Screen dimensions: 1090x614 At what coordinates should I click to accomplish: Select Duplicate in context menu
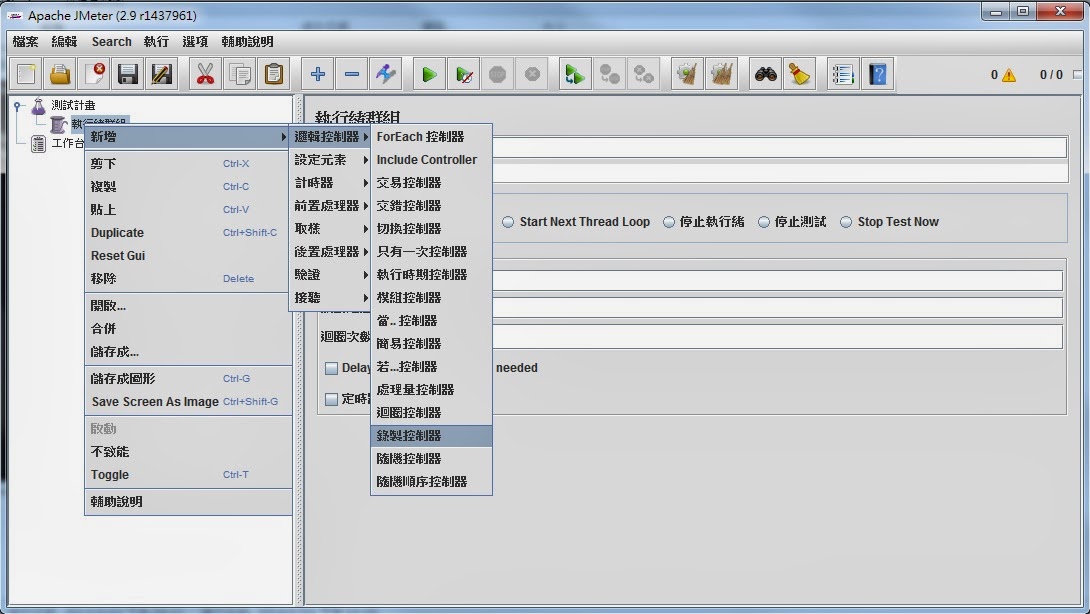(x=187, y=233)
